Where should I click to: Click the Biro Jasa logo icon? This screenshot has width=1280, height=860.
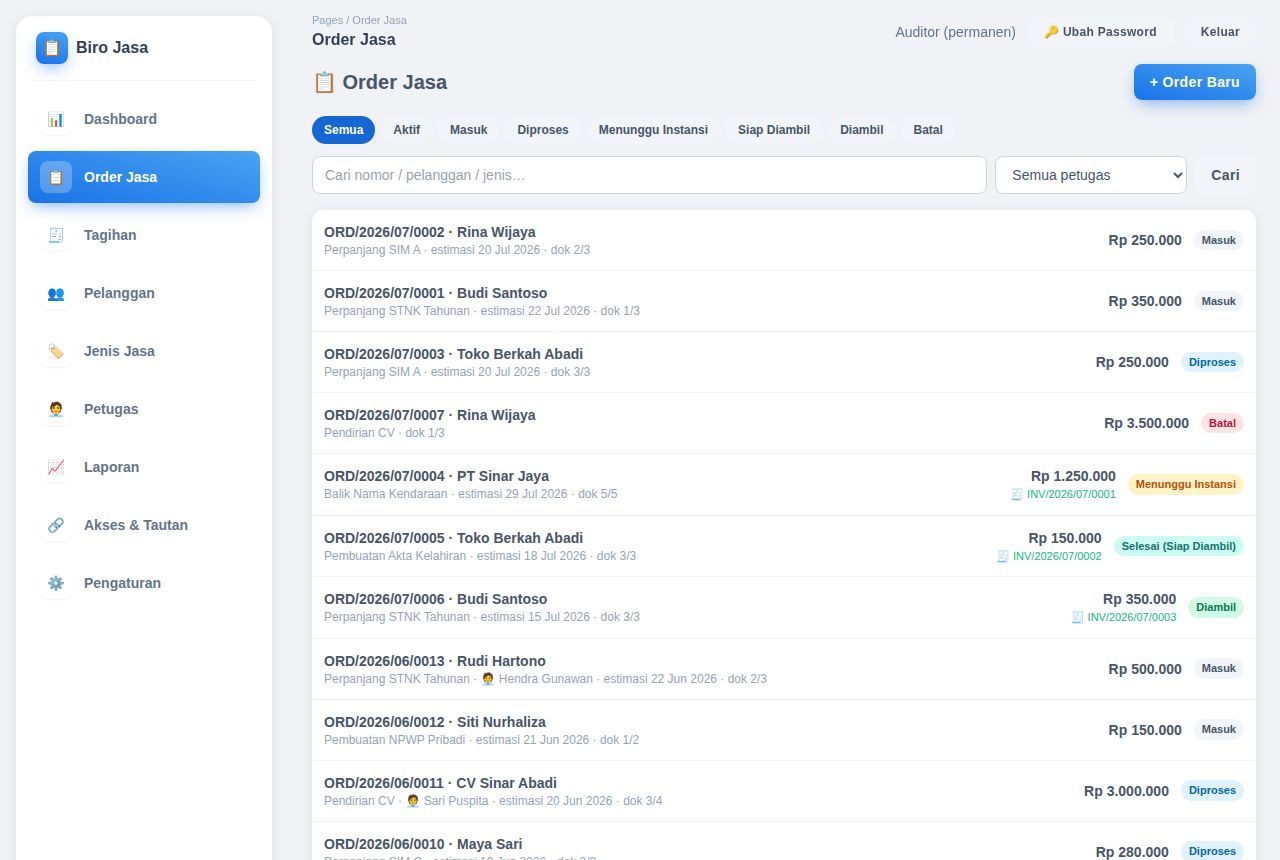pos(52,48)
